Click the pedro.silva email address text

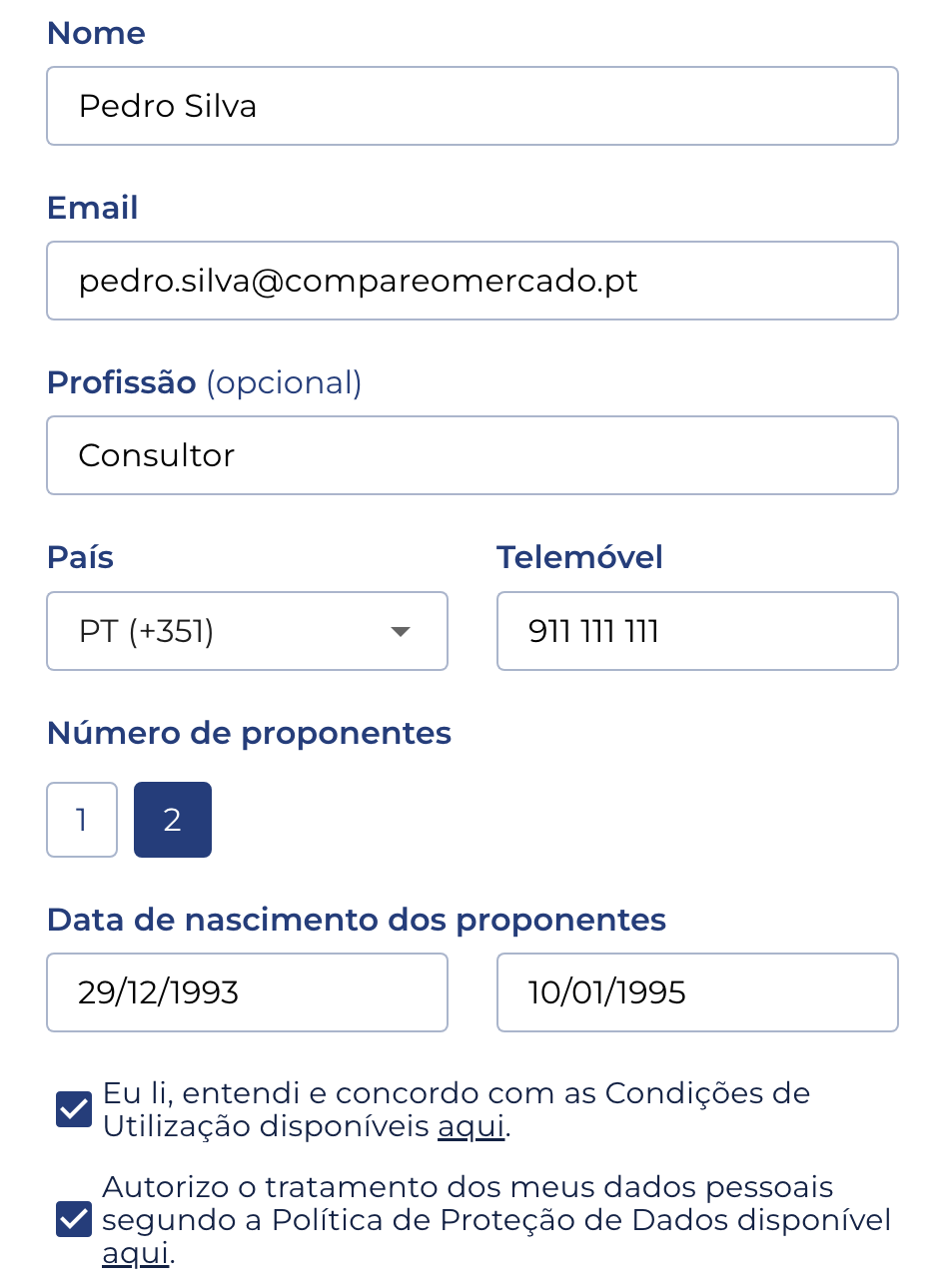(x=359, y=281)
